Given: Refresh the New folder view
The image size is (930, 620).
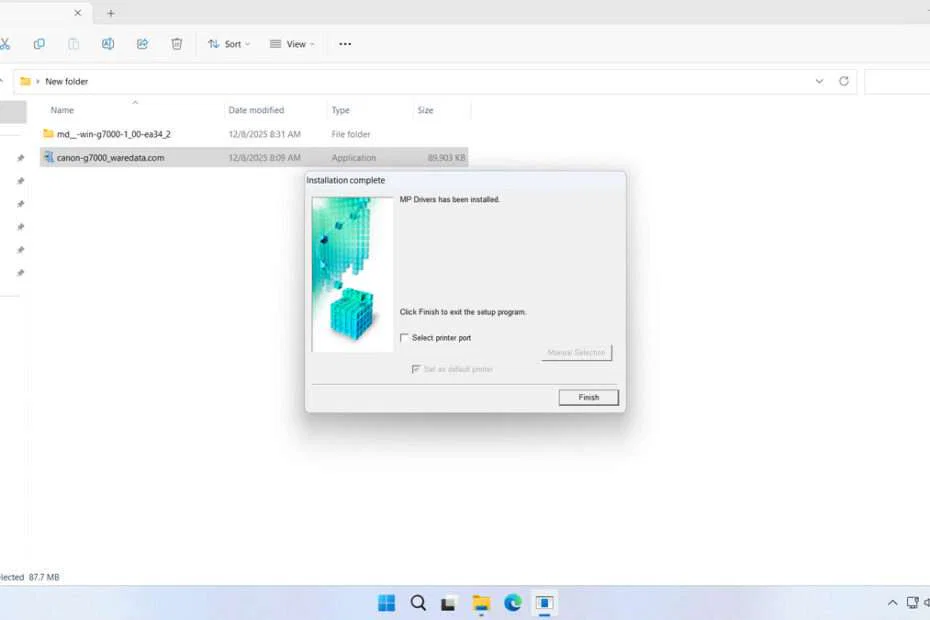Looking at the screenshot, I should pos(844,81).
